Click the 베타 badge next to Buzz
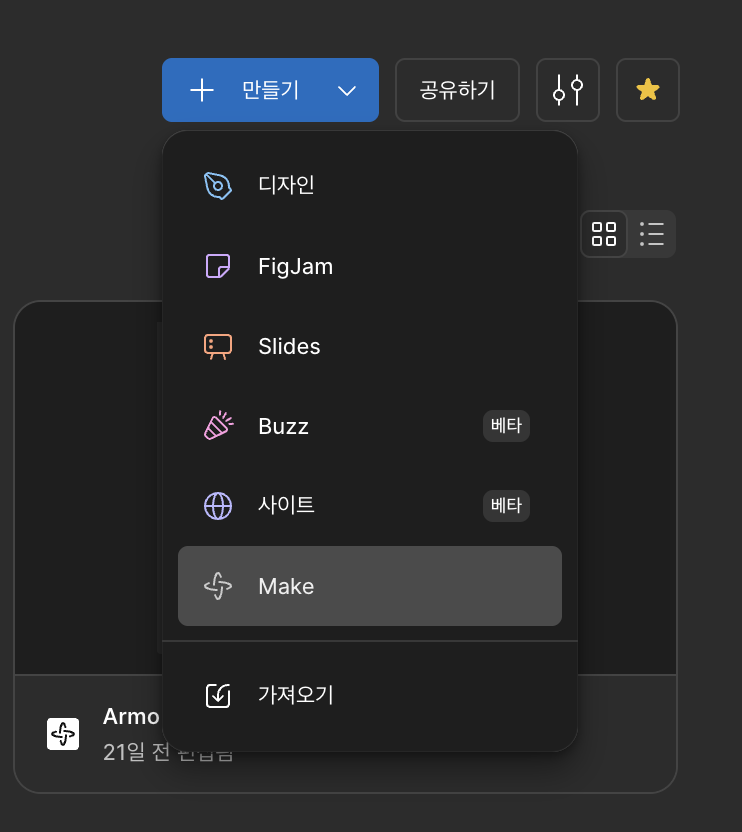The height and width of the screenshot is (832, 742). [506, 426]
